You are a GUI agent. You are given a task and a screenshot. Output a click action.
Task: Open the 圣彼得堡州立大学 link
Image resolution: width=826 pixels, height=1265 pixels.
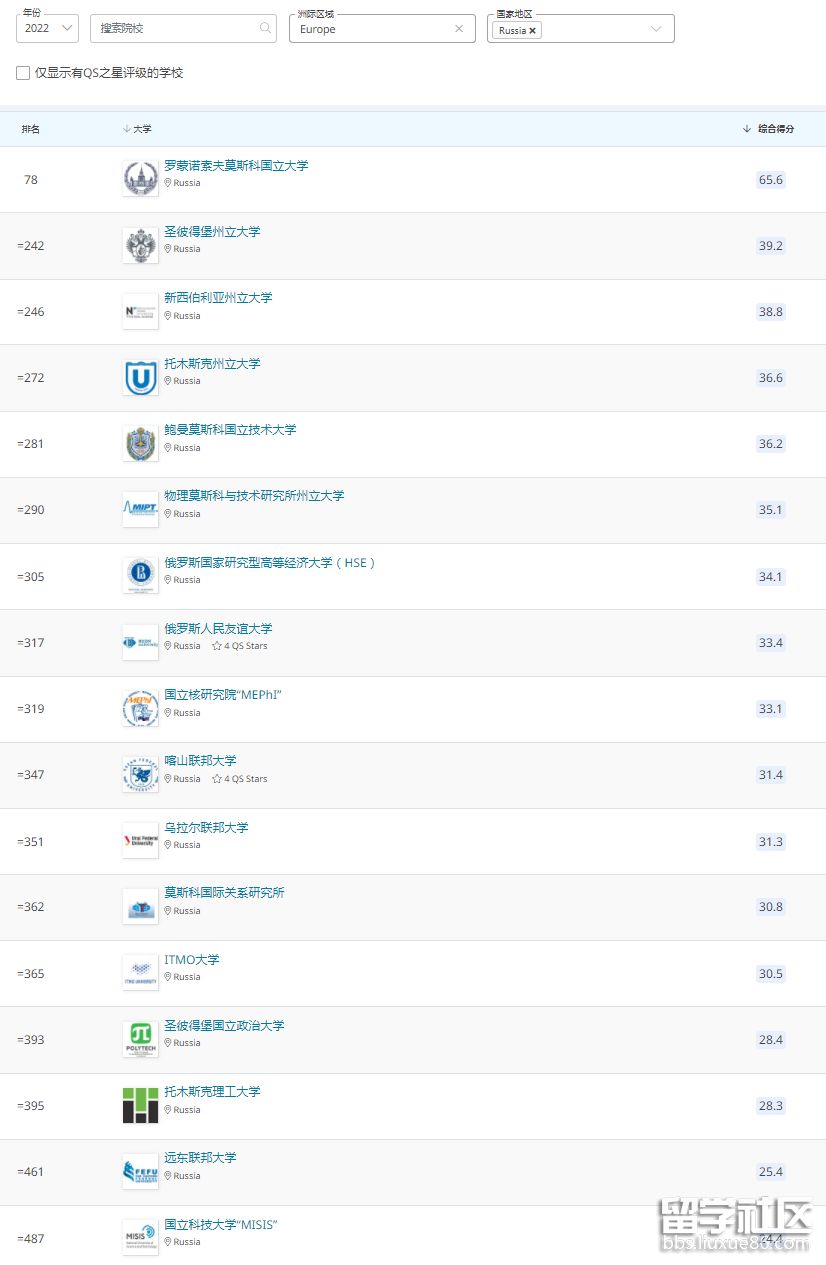coord(212,232)
